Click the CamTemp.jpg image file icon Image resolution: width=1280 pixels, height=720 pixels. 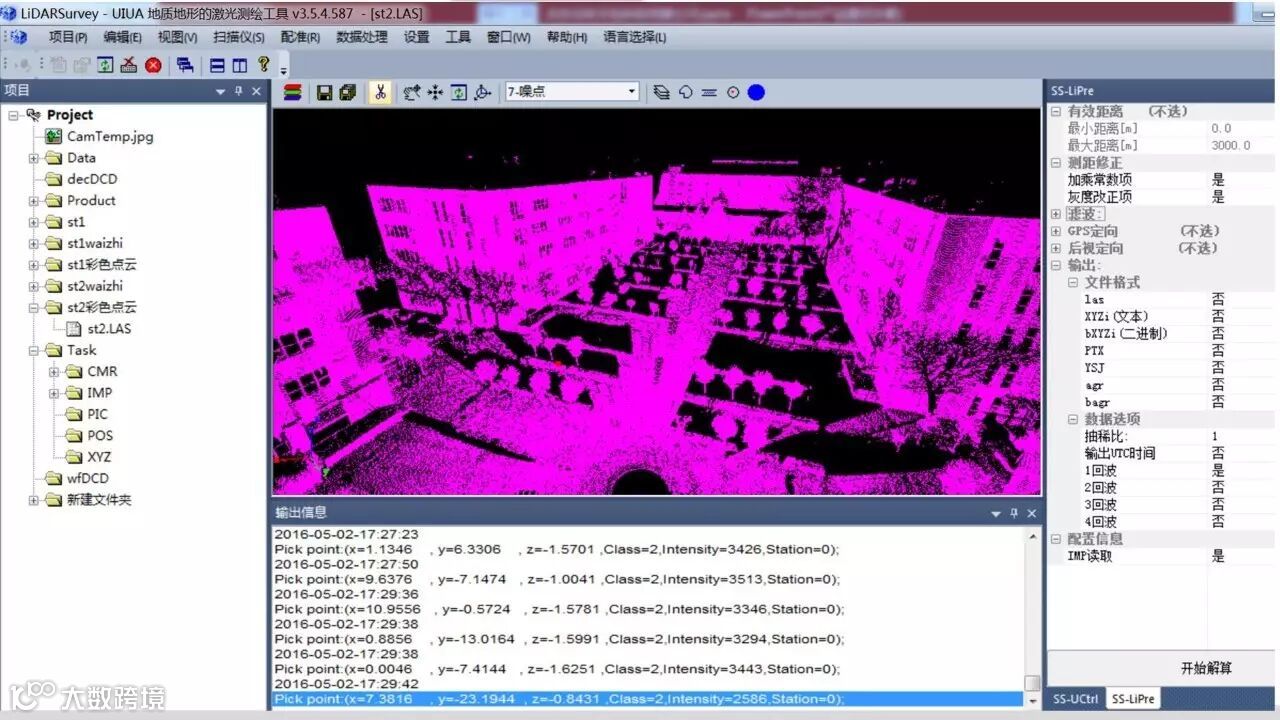pos(53,136)
